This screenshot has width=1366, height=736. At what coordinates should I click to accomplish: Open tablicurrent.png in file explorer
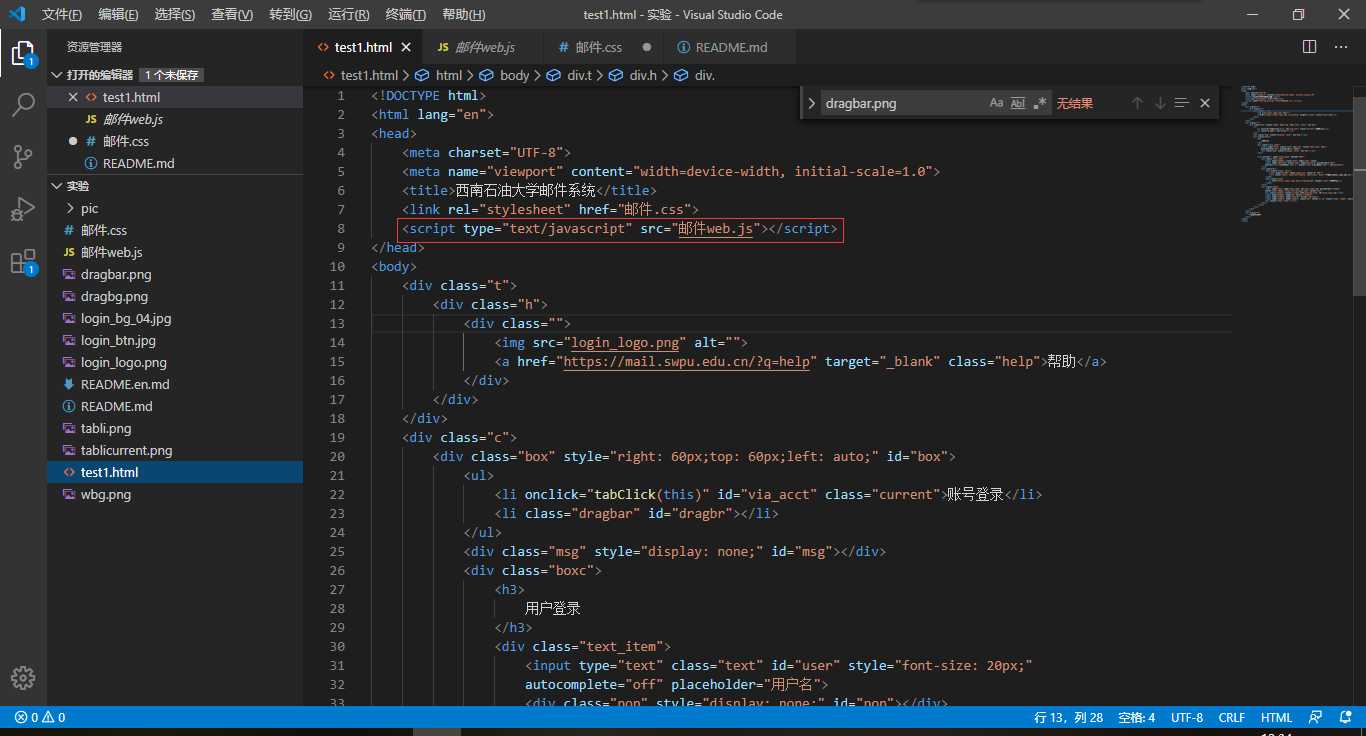tap(126, 450)
